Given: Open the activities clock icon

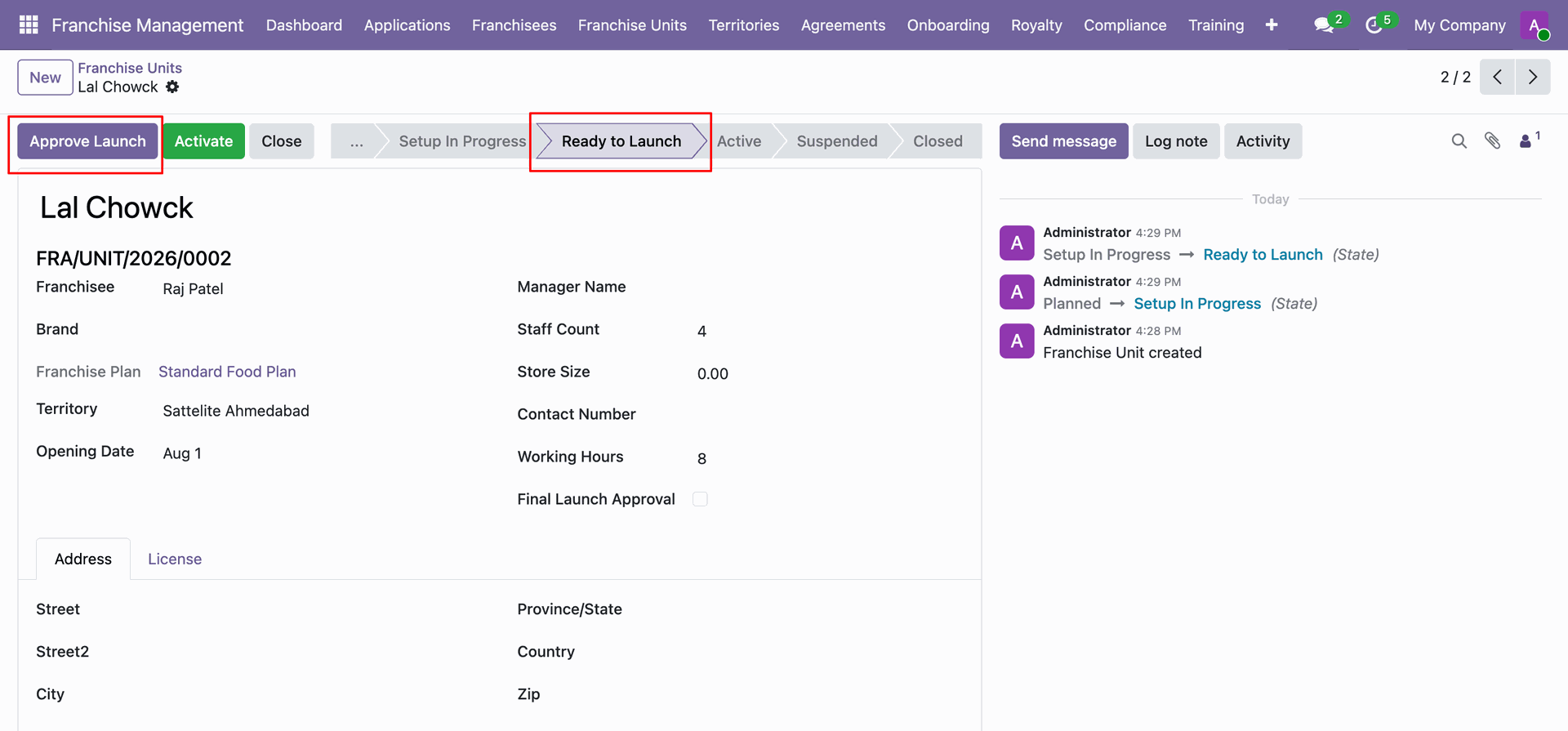Looking at the screenshot, I should pyautogui.click(x=1374, y=25).
